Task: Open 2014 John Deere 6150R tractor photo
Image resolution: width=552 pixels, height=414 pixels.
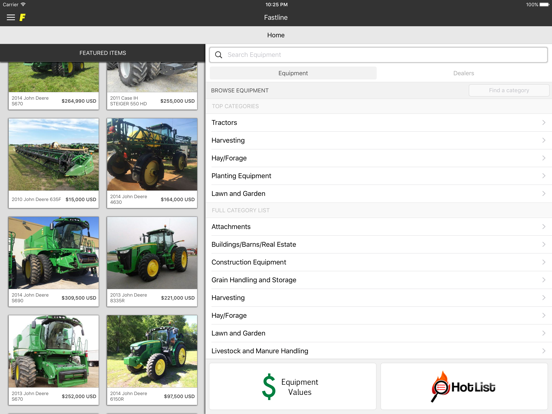Action: coord(152,351)
